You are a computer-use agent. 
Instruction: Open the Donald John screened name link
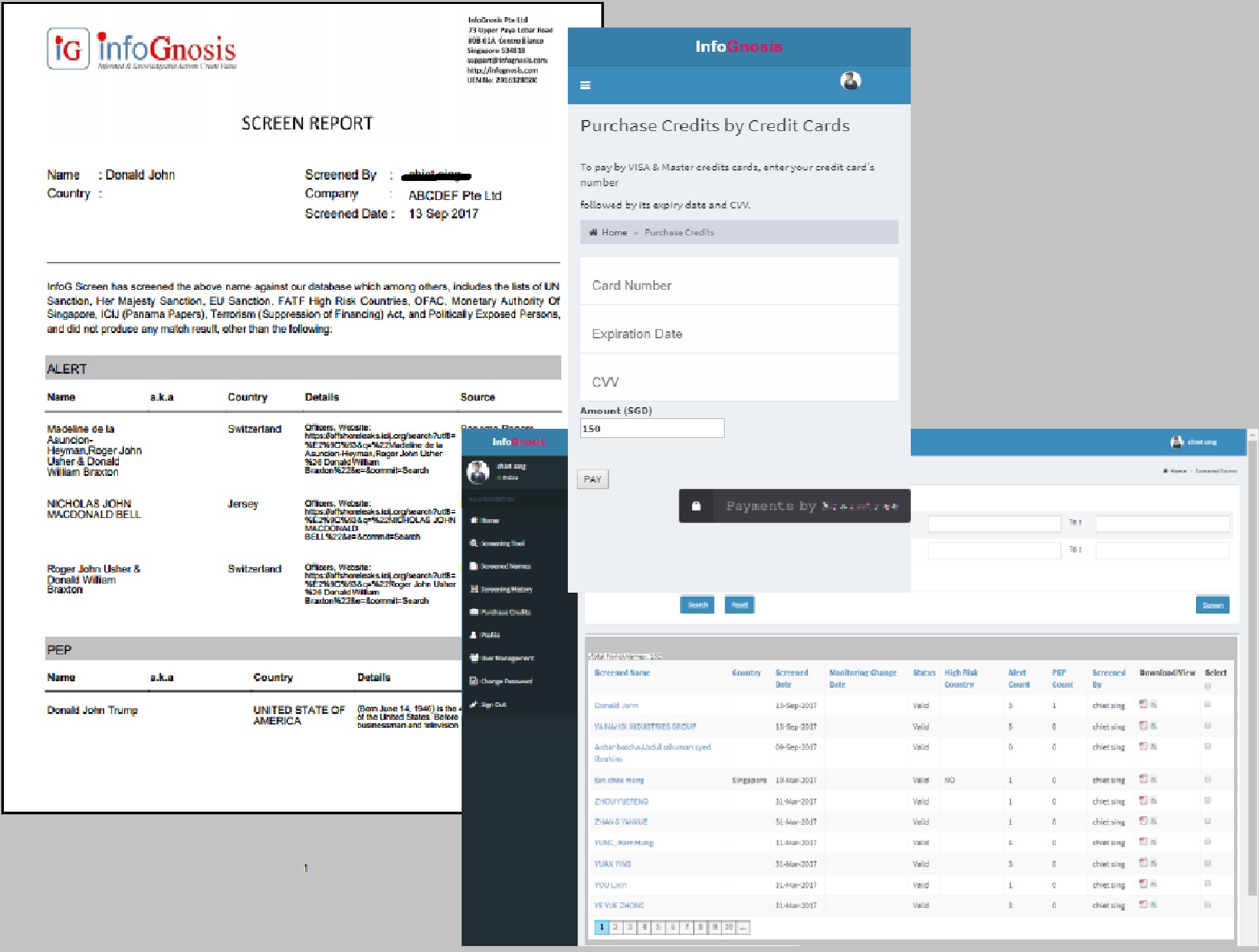click(x=616, y=705)
